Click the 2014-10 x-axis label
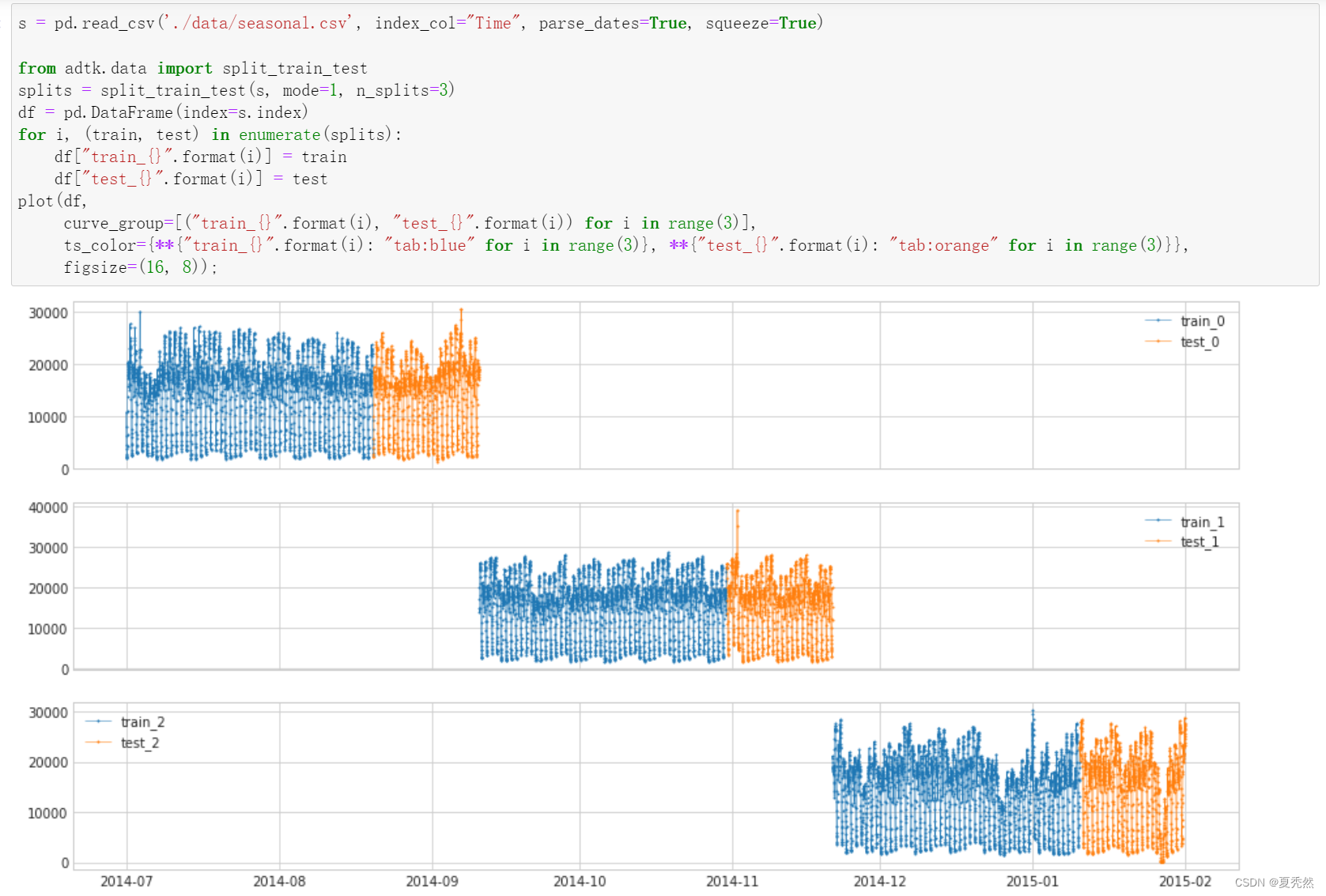1326x896 pixels. click(x=580, y=881)
